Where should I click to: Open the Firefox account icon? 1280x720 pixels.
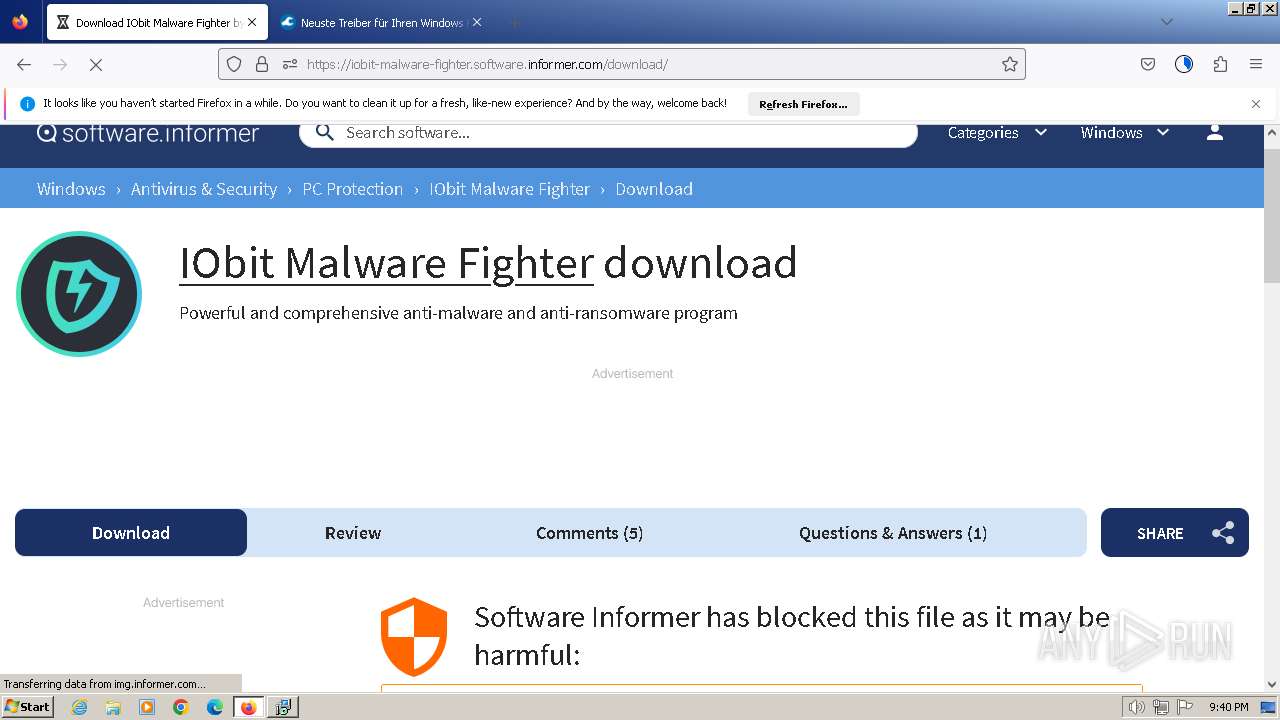(1184, 64)
